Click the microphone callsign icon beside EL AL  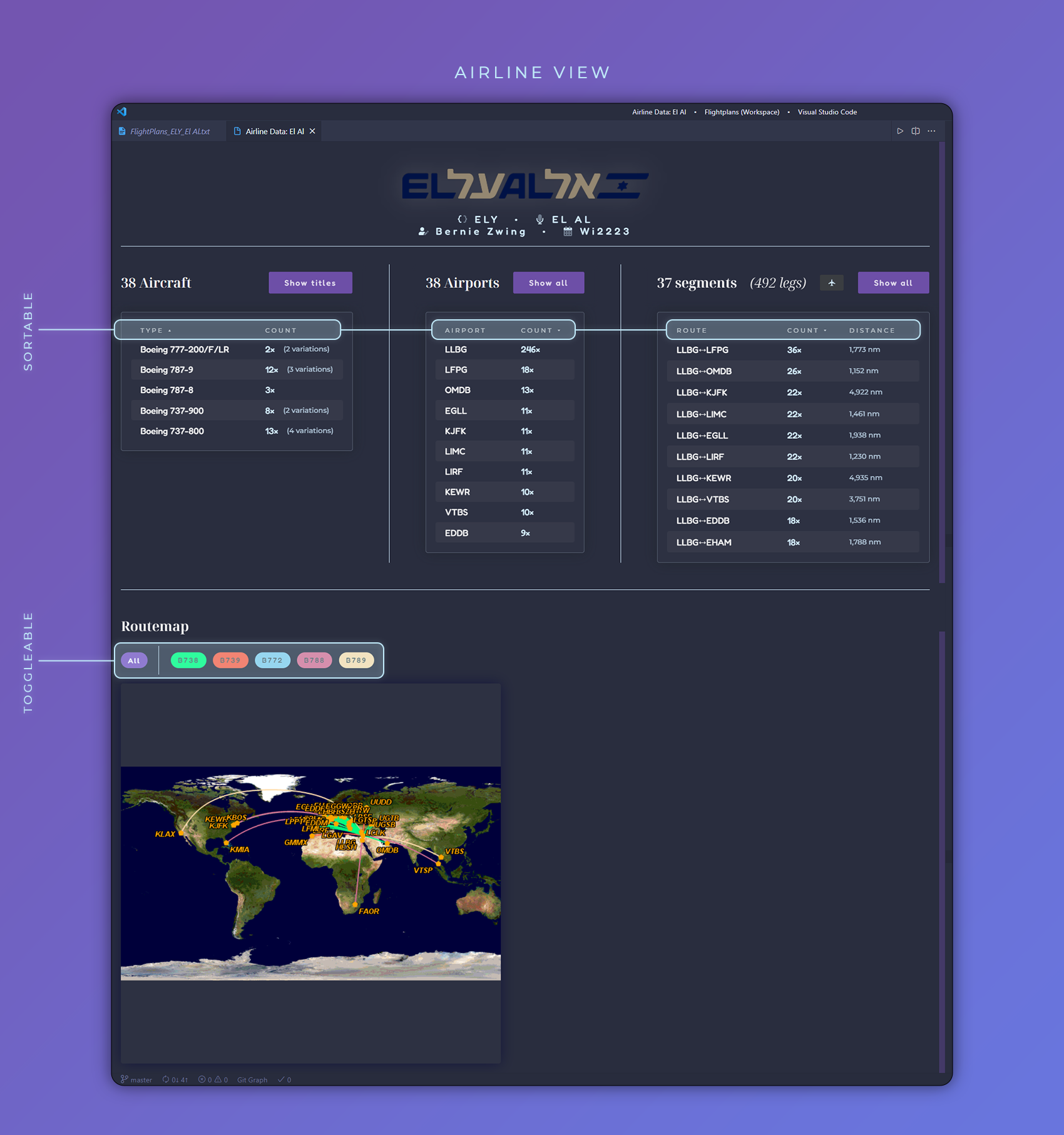pos(540,219)
